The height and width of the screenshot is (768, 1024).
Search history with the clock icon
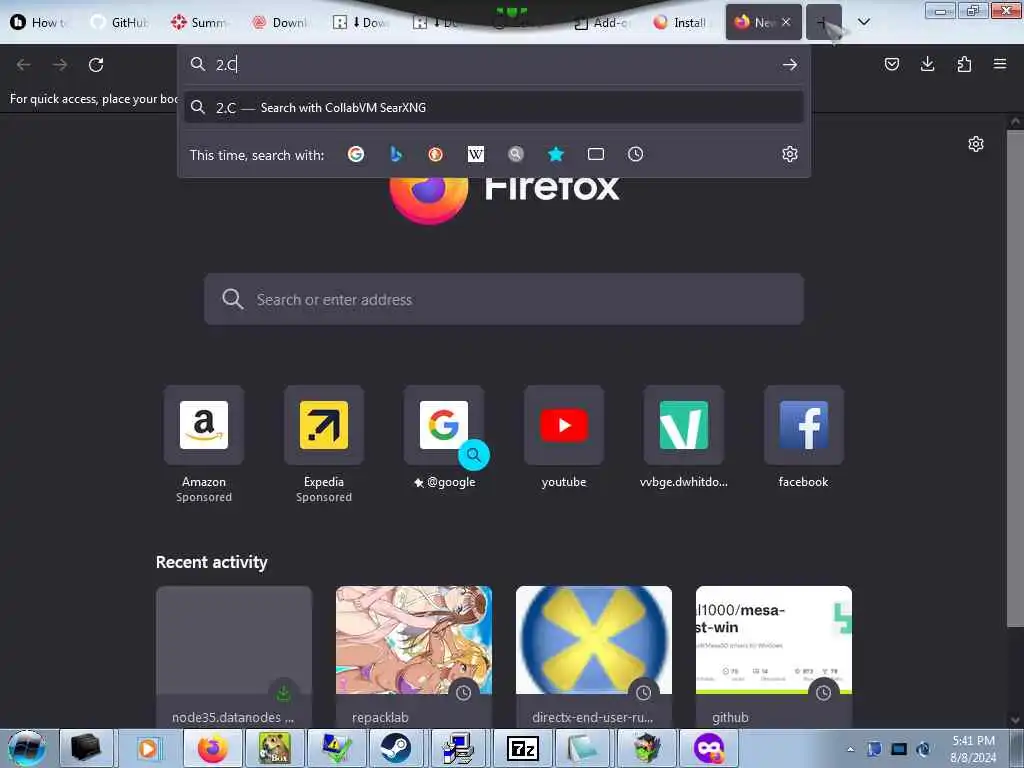point(635,154)
